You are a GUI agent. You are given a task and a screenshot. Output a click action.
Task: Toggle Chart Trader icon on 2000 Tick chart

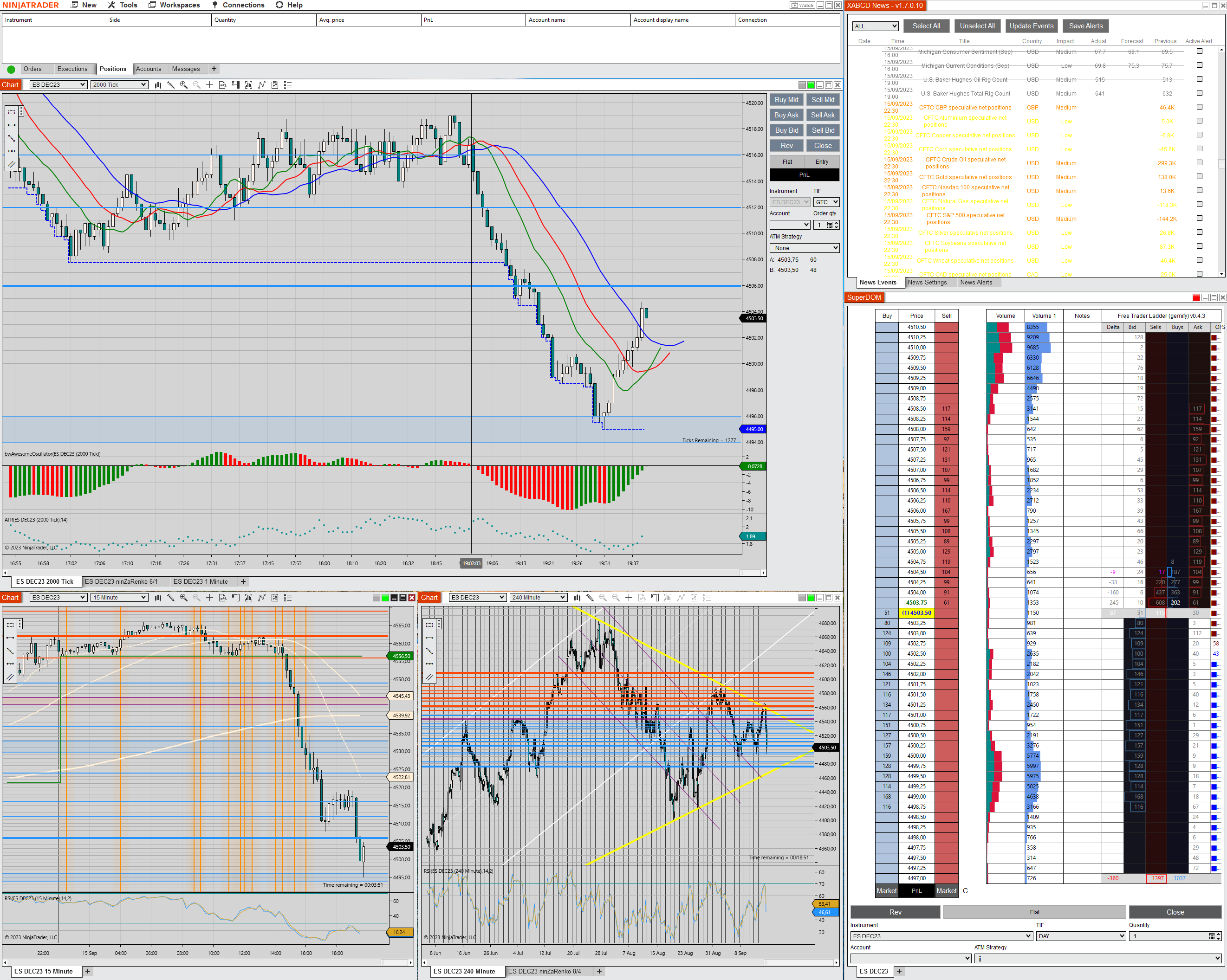(236, 85)
